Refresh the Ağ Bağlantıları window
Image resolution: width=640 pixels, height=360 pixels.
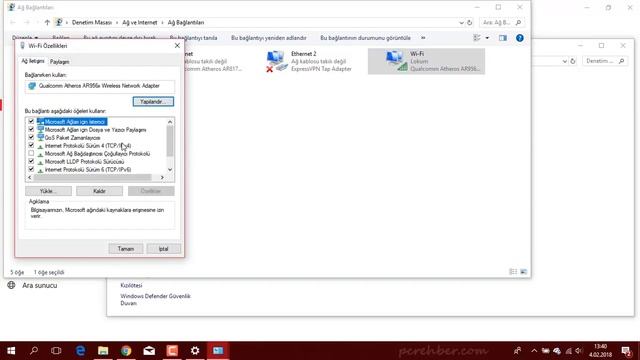[469, 23]
